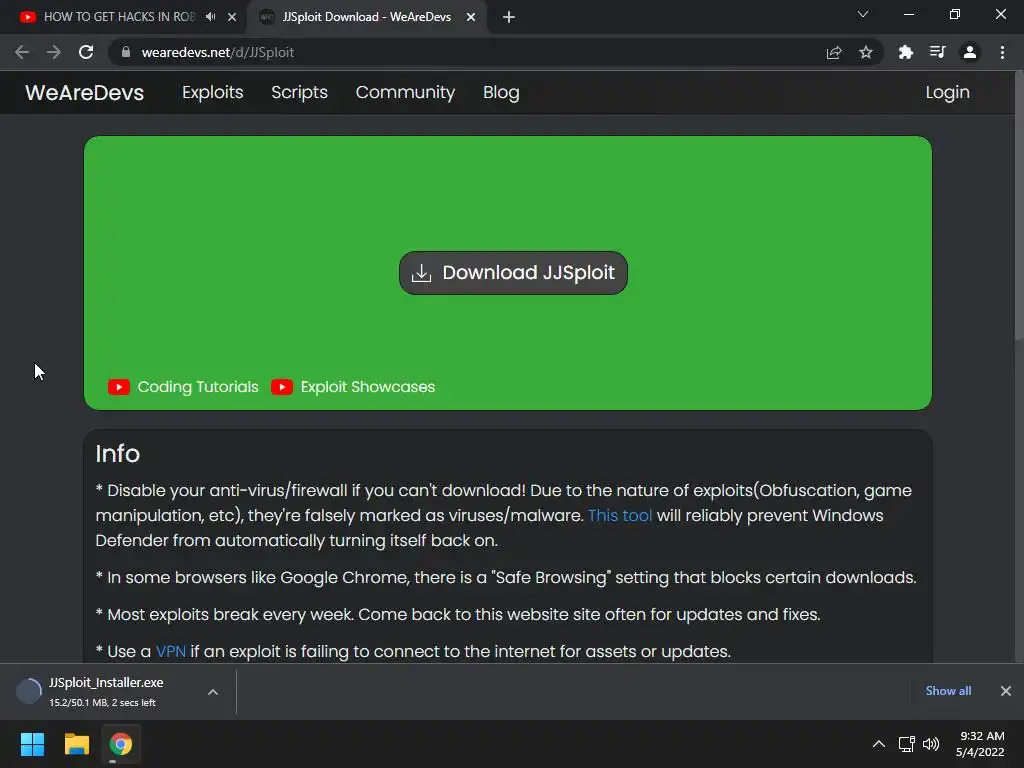The height and width of the screenshot is (768, 1024).
Task: Click the YouTube icon beside Exploit Showcases
Action: click(x=281, y=387)
